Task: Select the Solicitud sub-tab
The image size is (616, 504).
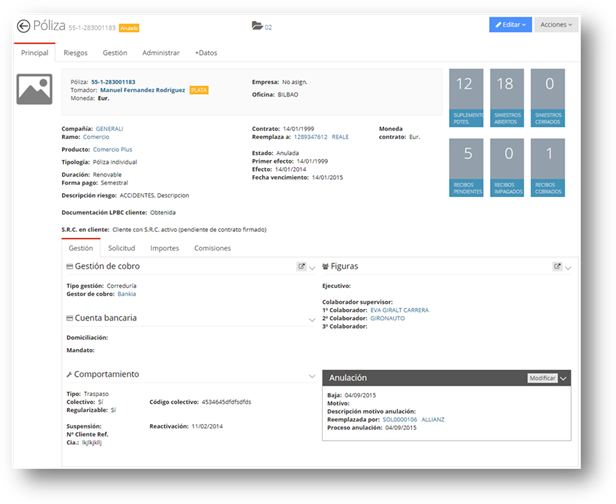Action: 121,248
